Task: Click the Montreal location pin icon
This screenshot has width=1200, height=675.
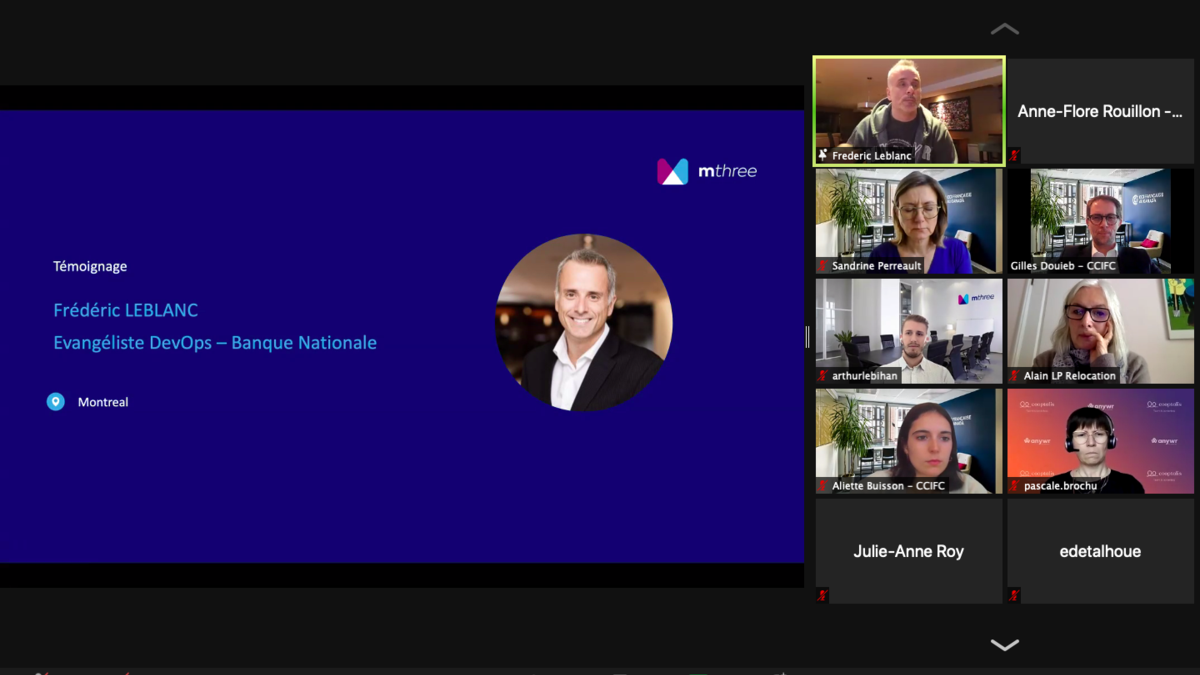Action: click(x=56, y=402)
